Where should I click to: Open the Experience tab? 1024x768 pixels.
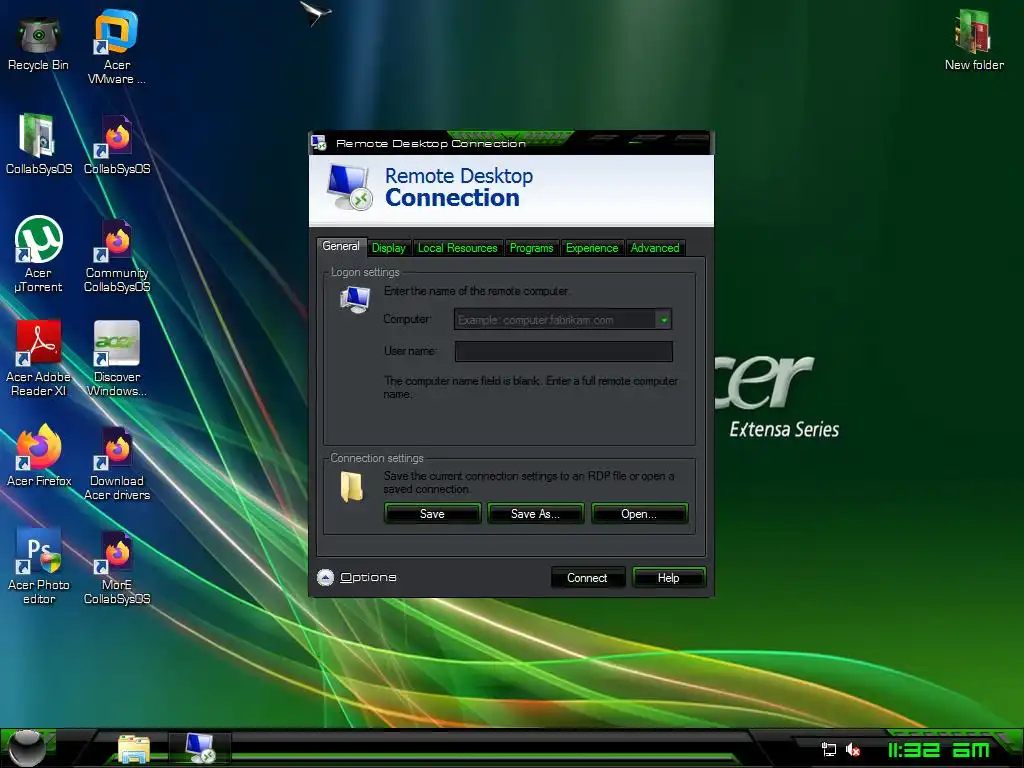(592, 248)
